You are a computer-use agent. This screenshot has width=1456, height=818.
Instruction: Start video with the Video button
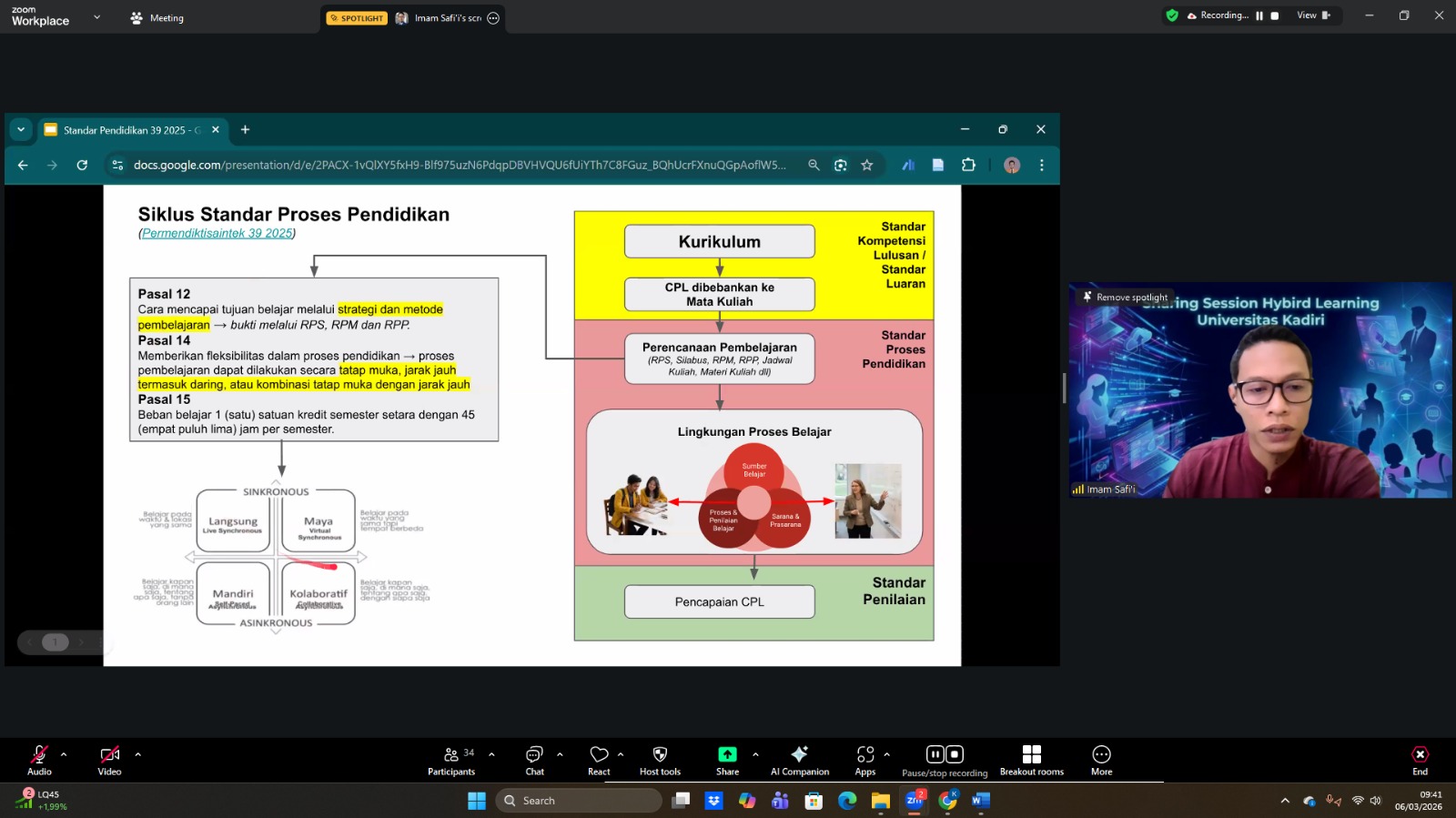click(109, 760)
